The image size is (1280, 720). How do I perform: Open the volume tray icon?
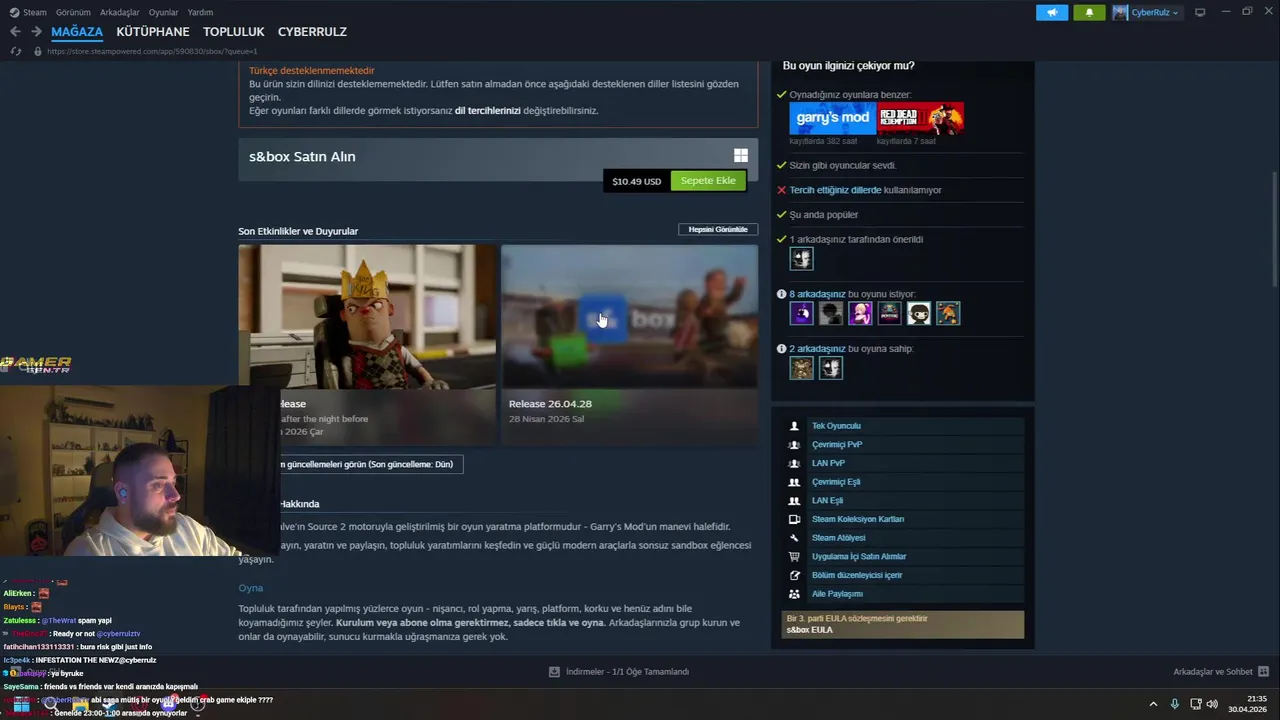click(1214, 704)
